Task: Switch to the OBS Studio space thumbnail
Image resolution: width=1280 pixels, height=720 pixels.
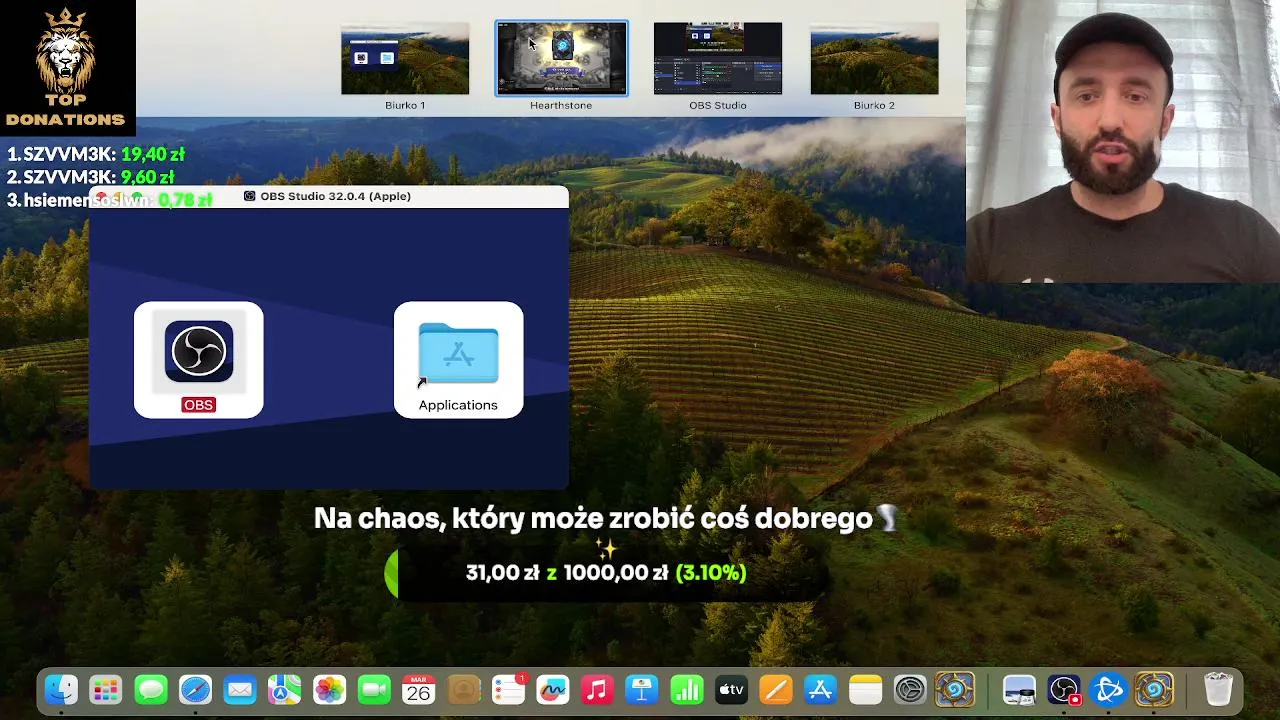Action: [x=718, y=59]
